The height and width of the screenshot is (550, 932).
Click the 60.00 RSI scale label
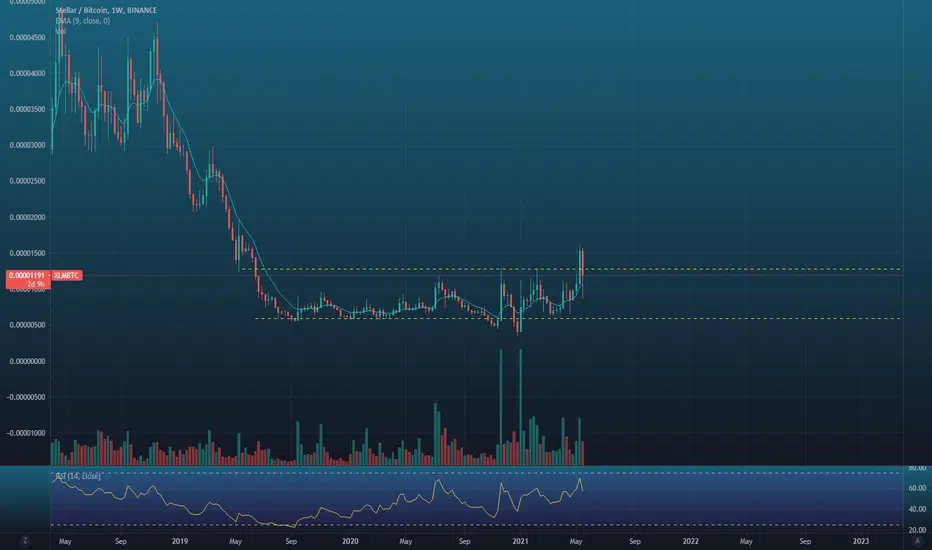tap(917, 488)
